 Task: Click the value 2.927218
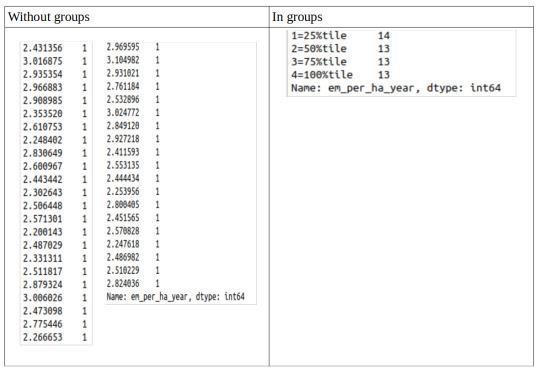[123, 139]
